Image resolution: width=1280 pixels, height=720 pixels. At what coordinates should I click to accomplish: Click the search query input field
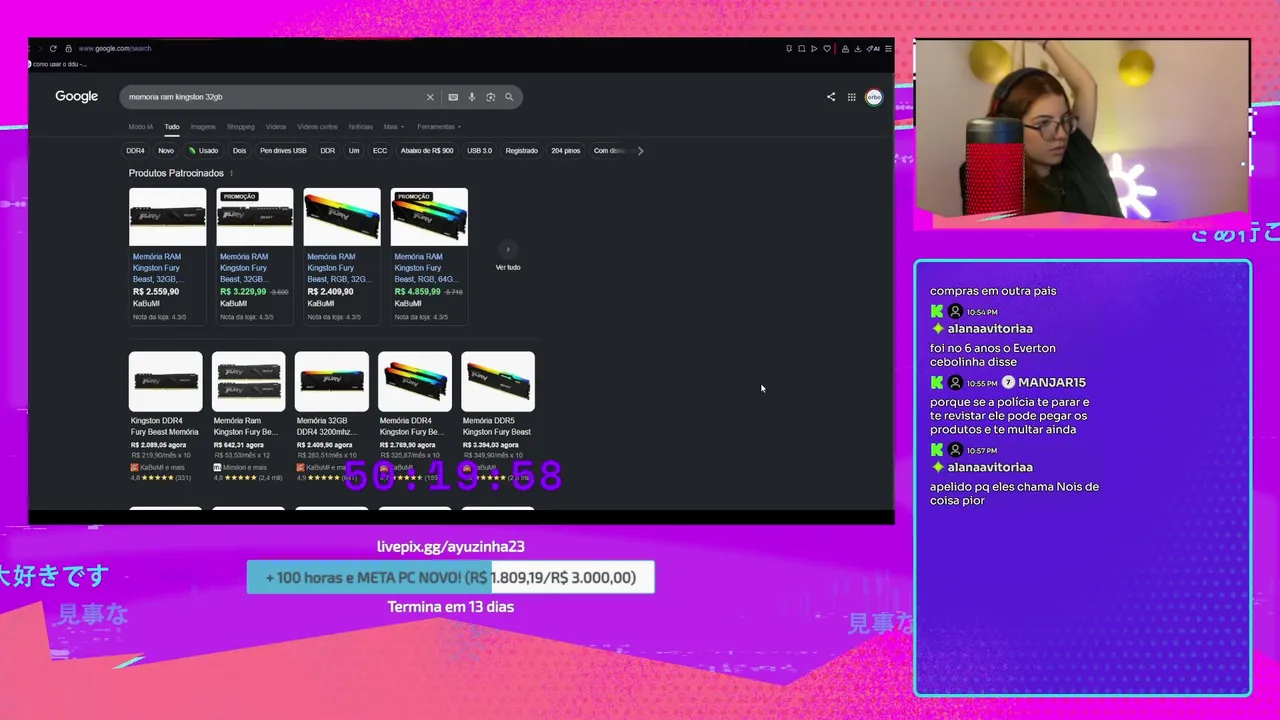point(270,97)
